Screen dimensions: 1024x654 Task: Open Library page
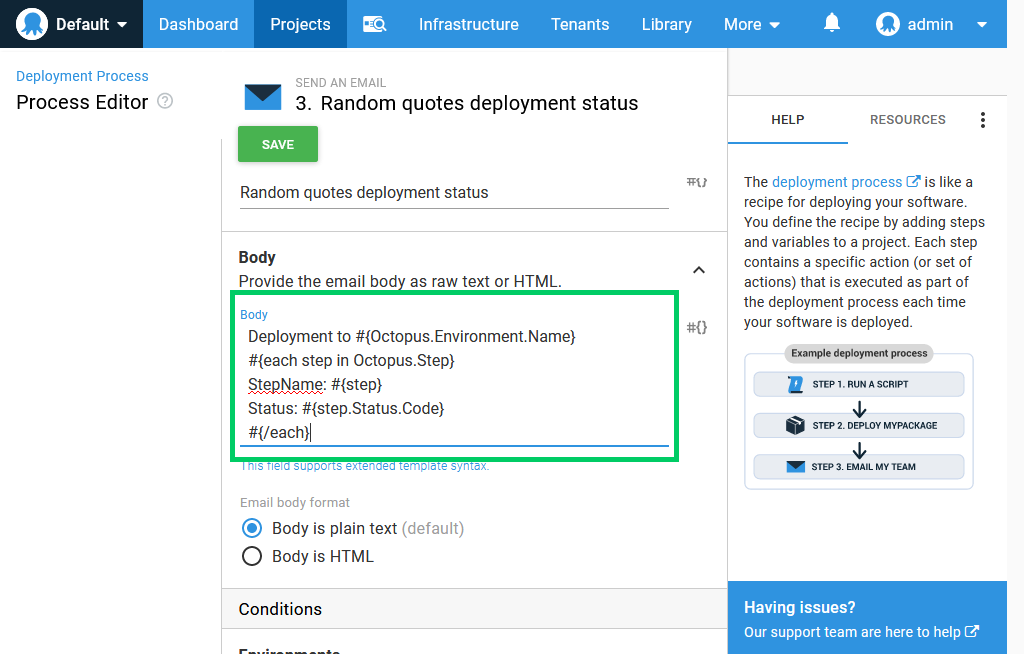[x=667, y=24]
